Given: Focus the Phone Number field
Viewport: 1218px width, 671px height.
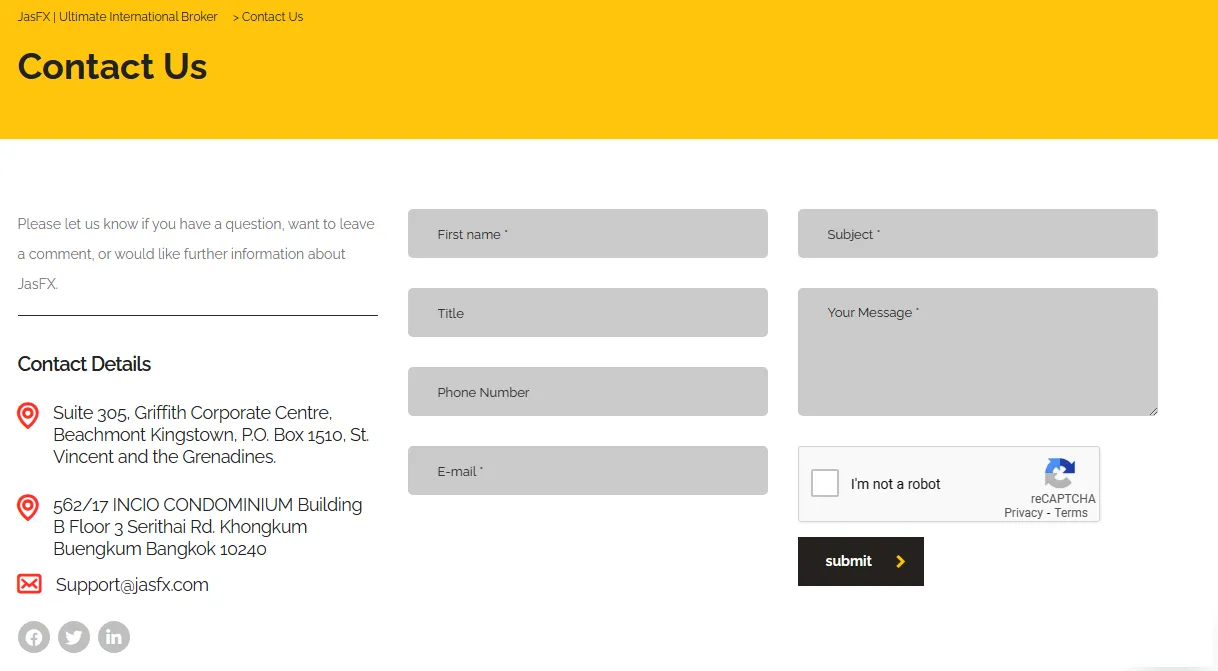Looking at the screenshot, I should 588,392.
